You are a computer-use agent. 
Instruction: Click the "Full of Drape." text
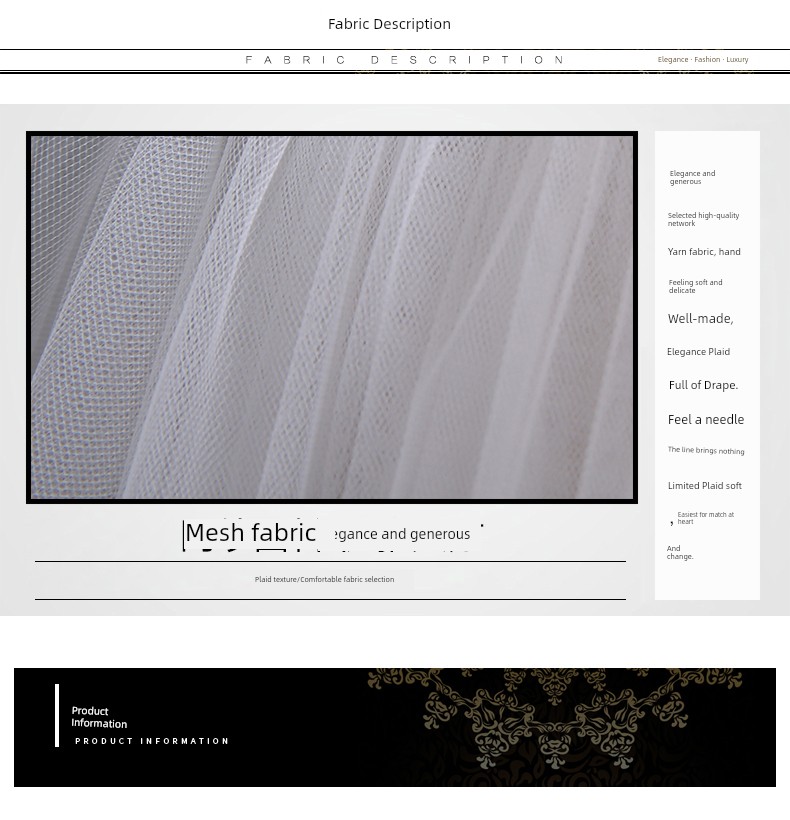(x=703, y=385)
